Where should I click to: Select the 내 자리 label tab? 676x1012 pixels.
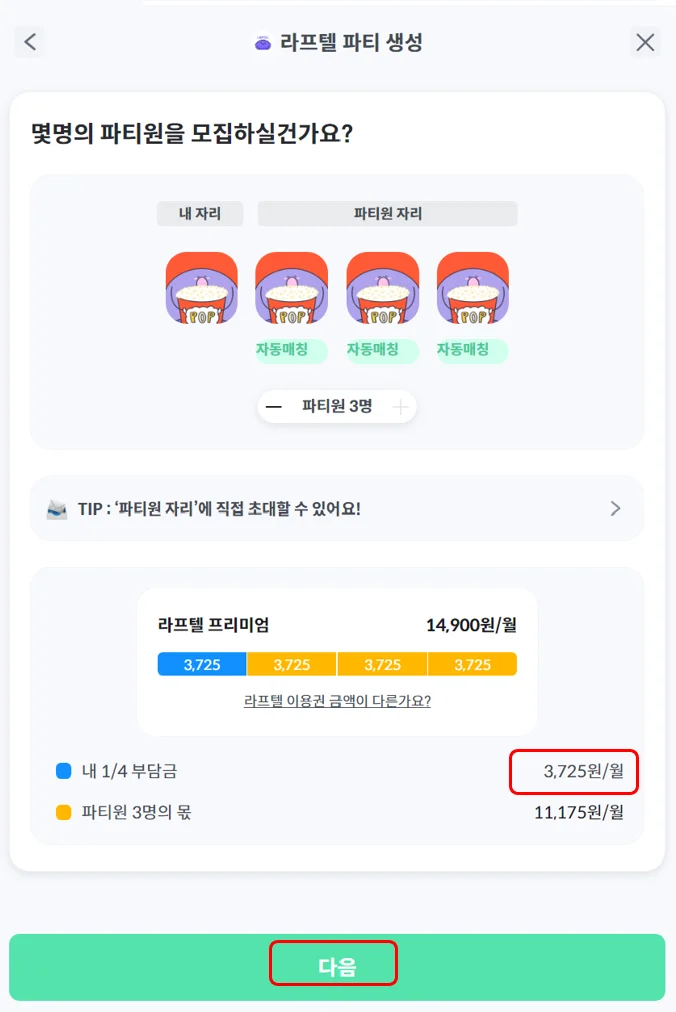click(200, 214)
